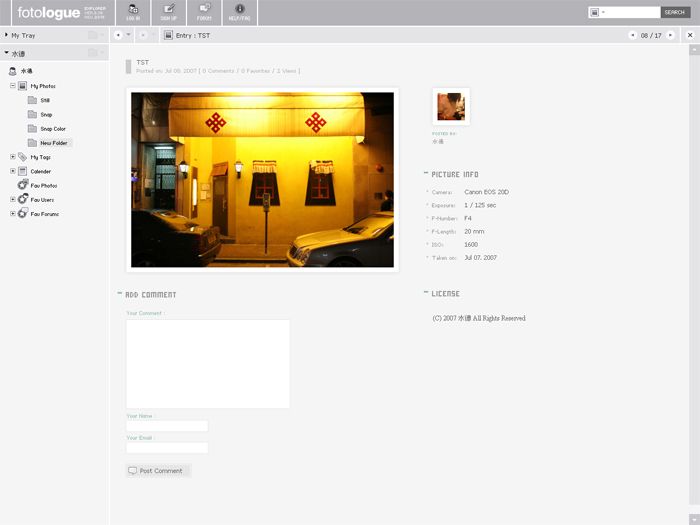Click the Fav Users star icon
This screenshot has width=700, height=525.
pyautogui.click(x=23, y=199)
